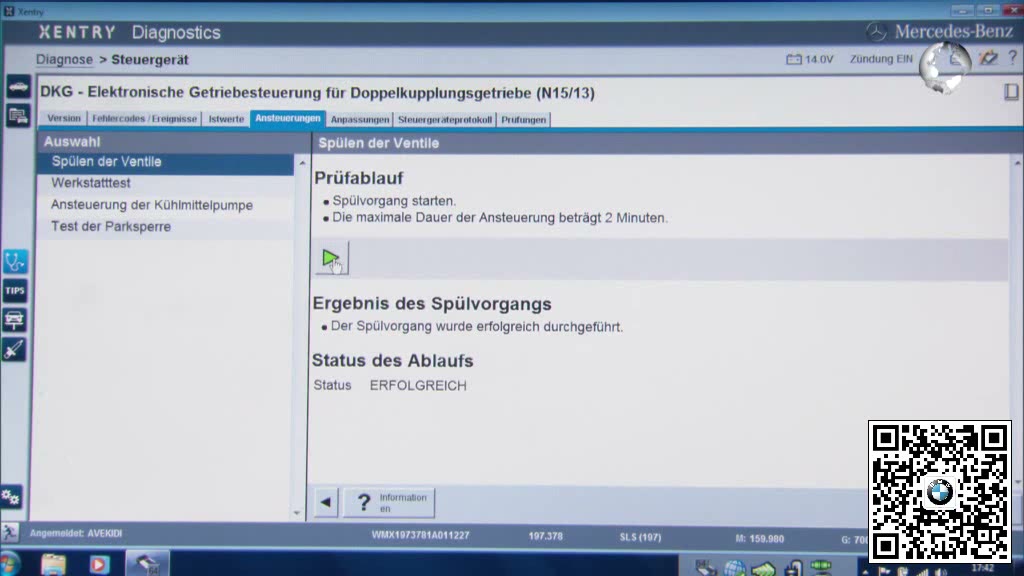1024x576 pixels.
Task: Click the back arrow button
Action: pyautogui.click(x=326, y=502)
